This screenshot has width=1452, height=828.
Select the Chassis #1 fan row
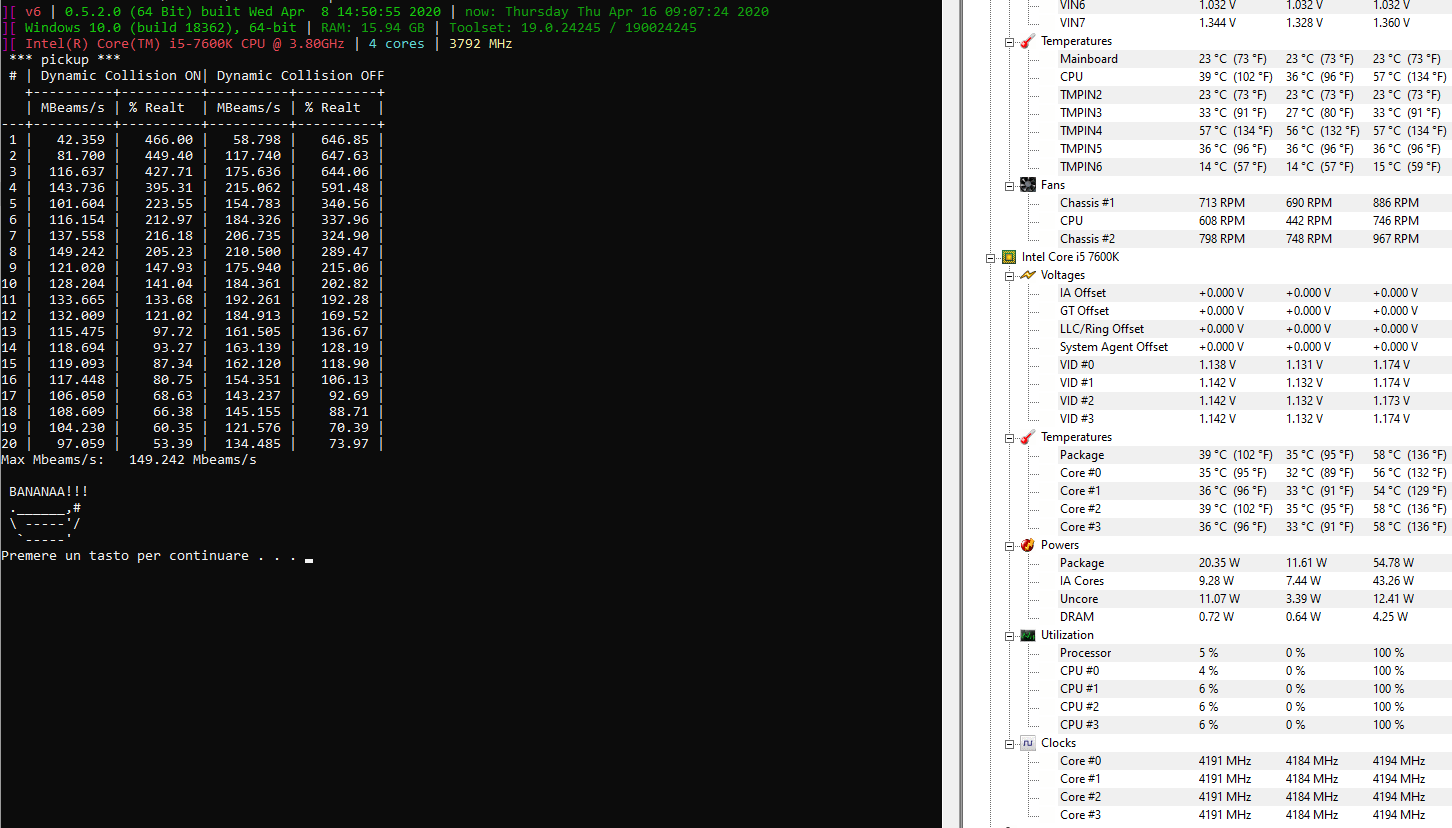coord(1254,203)
